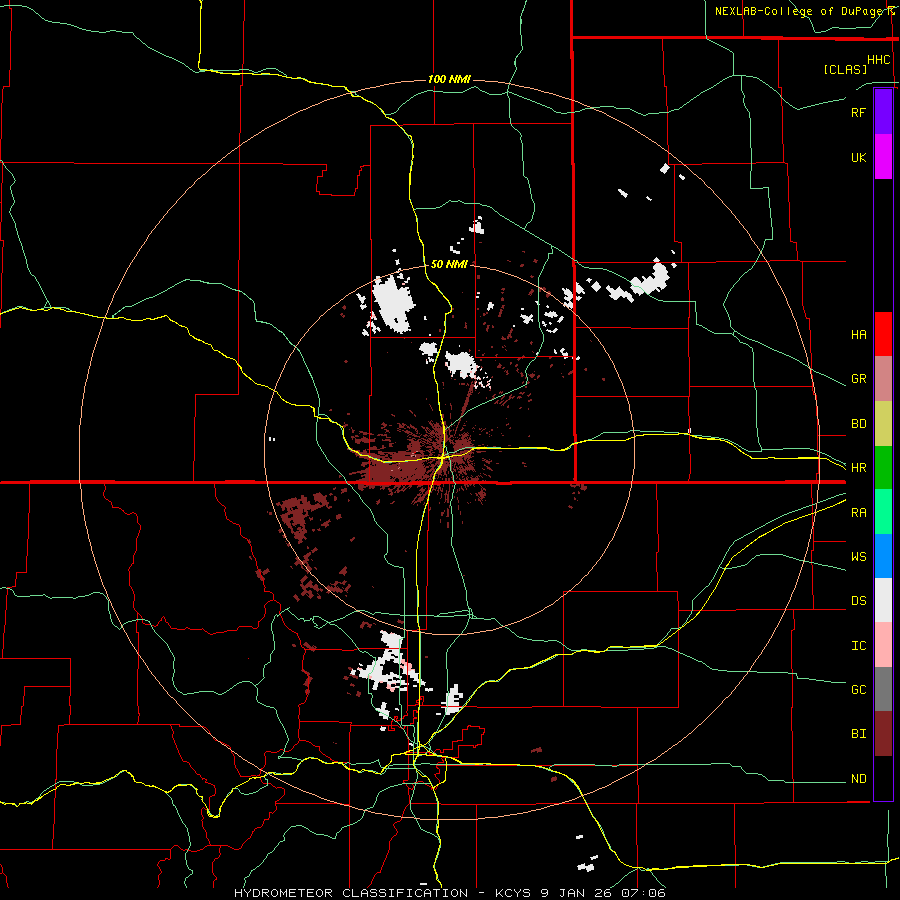
Task: Click the HHC product code label
Action: tap(878, 60)
